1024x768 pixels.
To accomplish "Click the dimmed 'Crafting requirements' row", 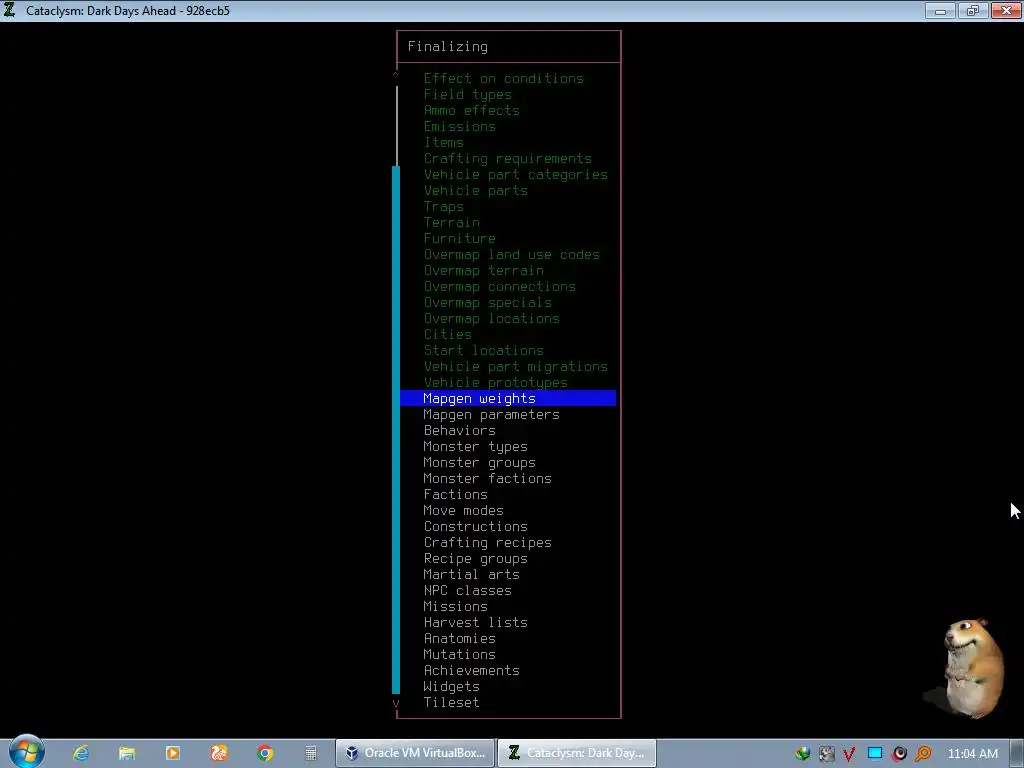I will 507,159.
